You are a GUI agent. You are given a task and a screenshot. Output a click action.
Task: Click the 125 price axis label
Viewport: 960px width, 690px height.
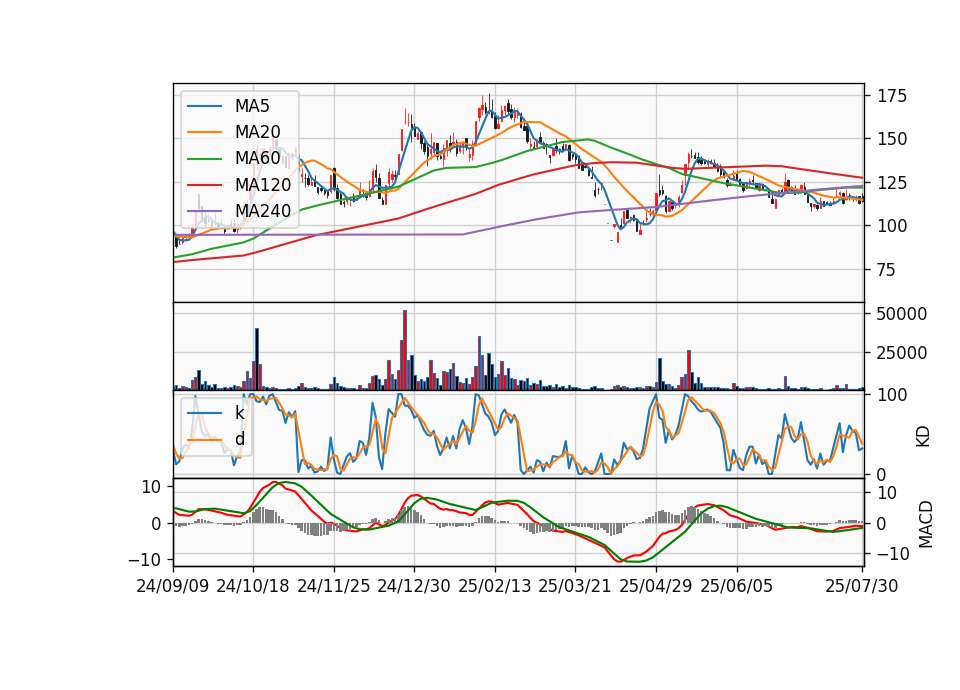point(893,182)
